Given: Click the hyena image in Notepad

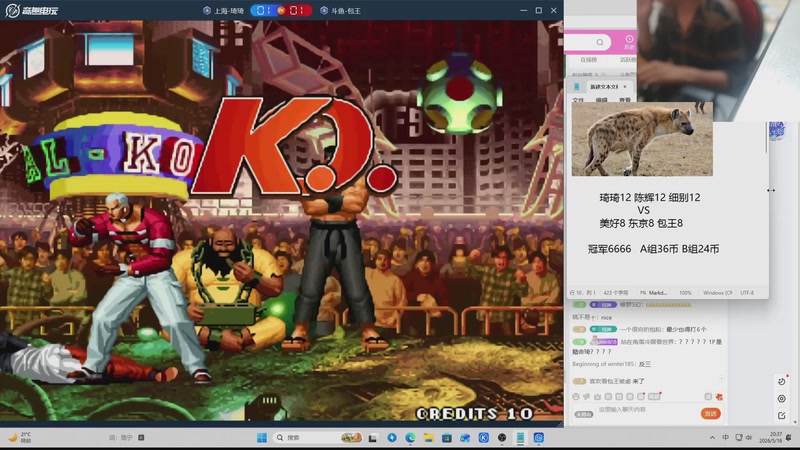Looking at the screenshot, I should tap(642, 139).
